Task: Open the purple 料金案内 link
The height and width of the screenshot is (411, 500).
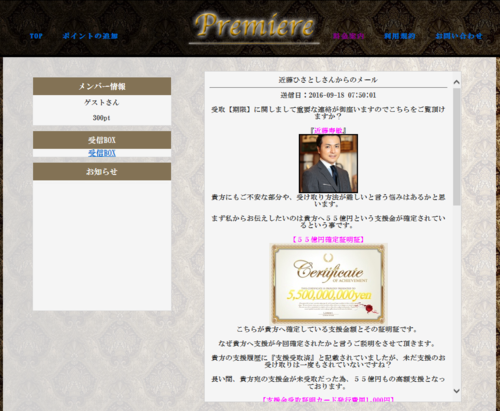Action: (348, 36)
